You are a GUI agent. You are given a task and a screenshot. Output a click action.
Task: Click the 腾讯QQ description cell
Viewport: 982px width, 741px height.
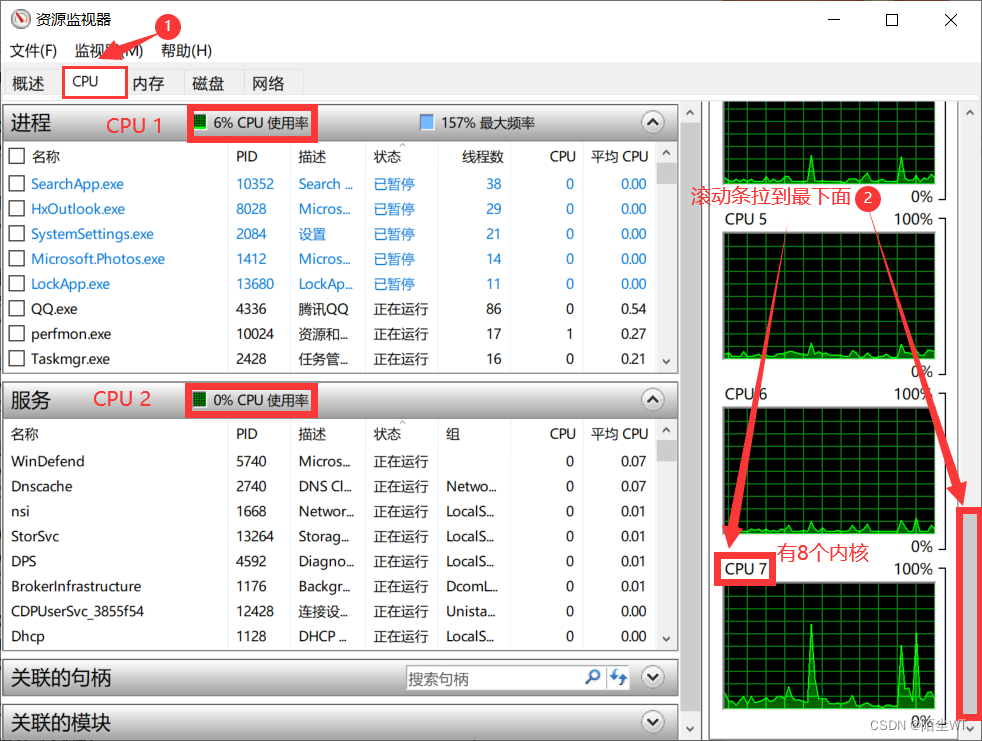(x=323, y=309)
